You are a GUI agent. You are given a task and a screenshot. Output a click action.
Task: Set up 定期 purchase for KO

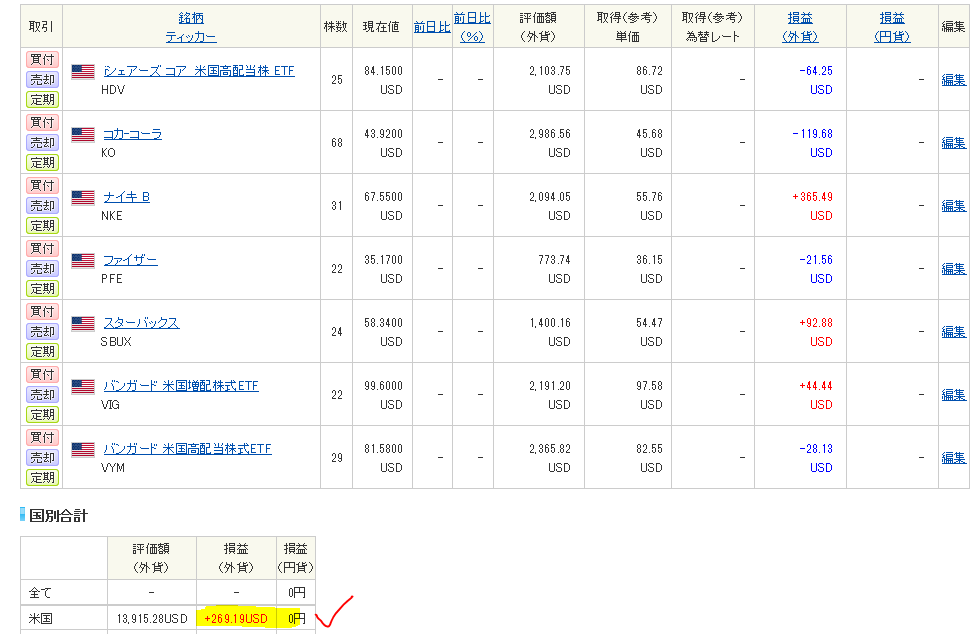[x=42, y=162]
